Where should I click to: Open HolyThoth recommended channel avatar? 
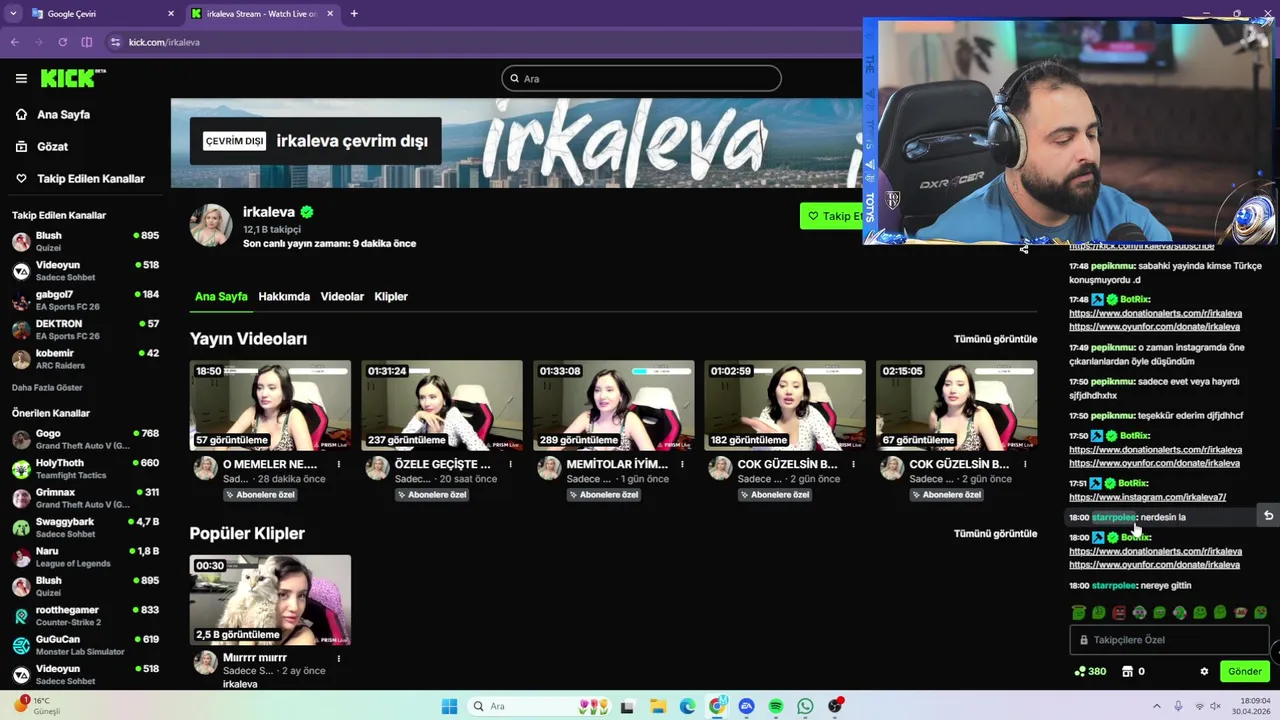point(21,468)
